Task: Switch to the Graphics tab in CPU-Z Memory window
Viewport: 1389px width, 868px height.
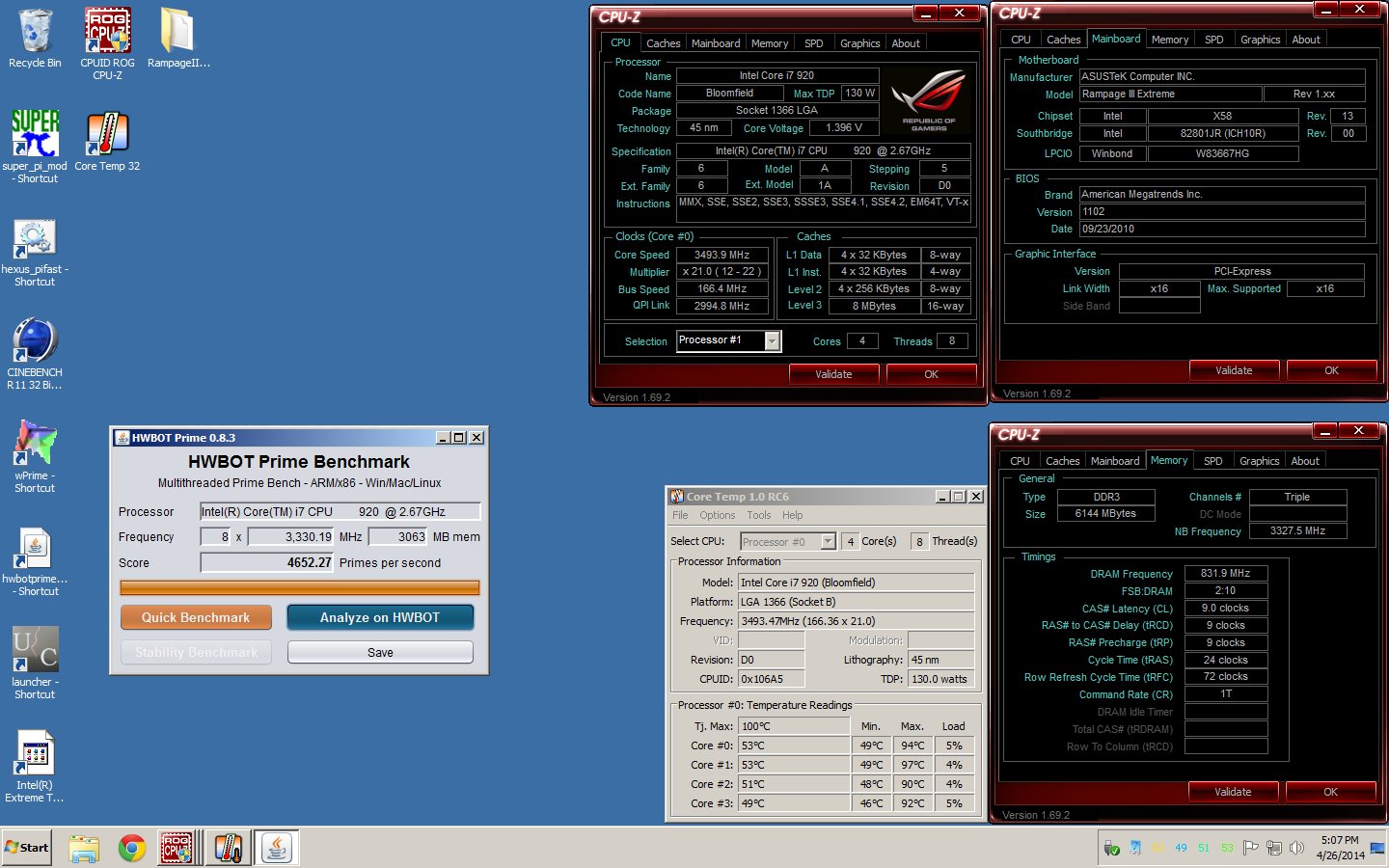Action: point(1259,461)
